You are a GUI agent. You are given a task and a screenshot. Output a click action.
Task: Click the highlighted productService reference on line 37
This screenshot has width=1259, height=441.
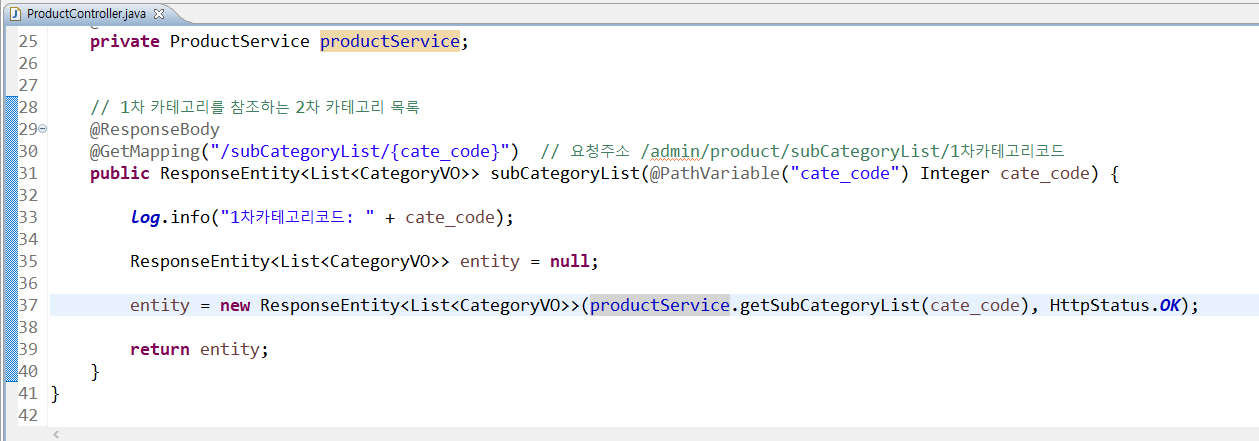[x=660, y=305]
